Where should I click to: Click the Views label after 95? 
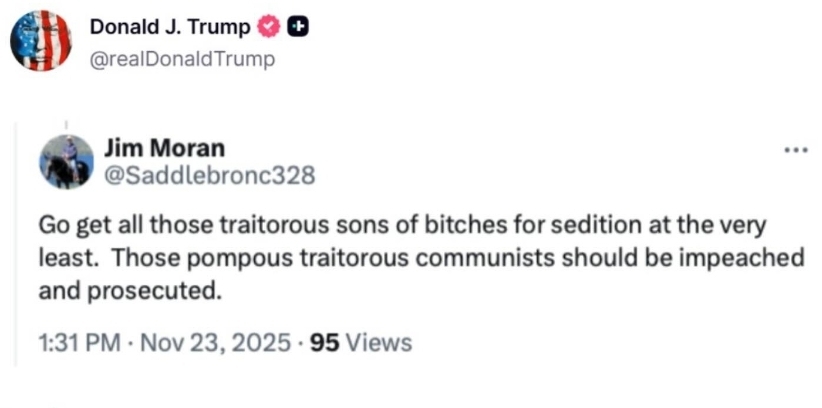coord(378,343)
